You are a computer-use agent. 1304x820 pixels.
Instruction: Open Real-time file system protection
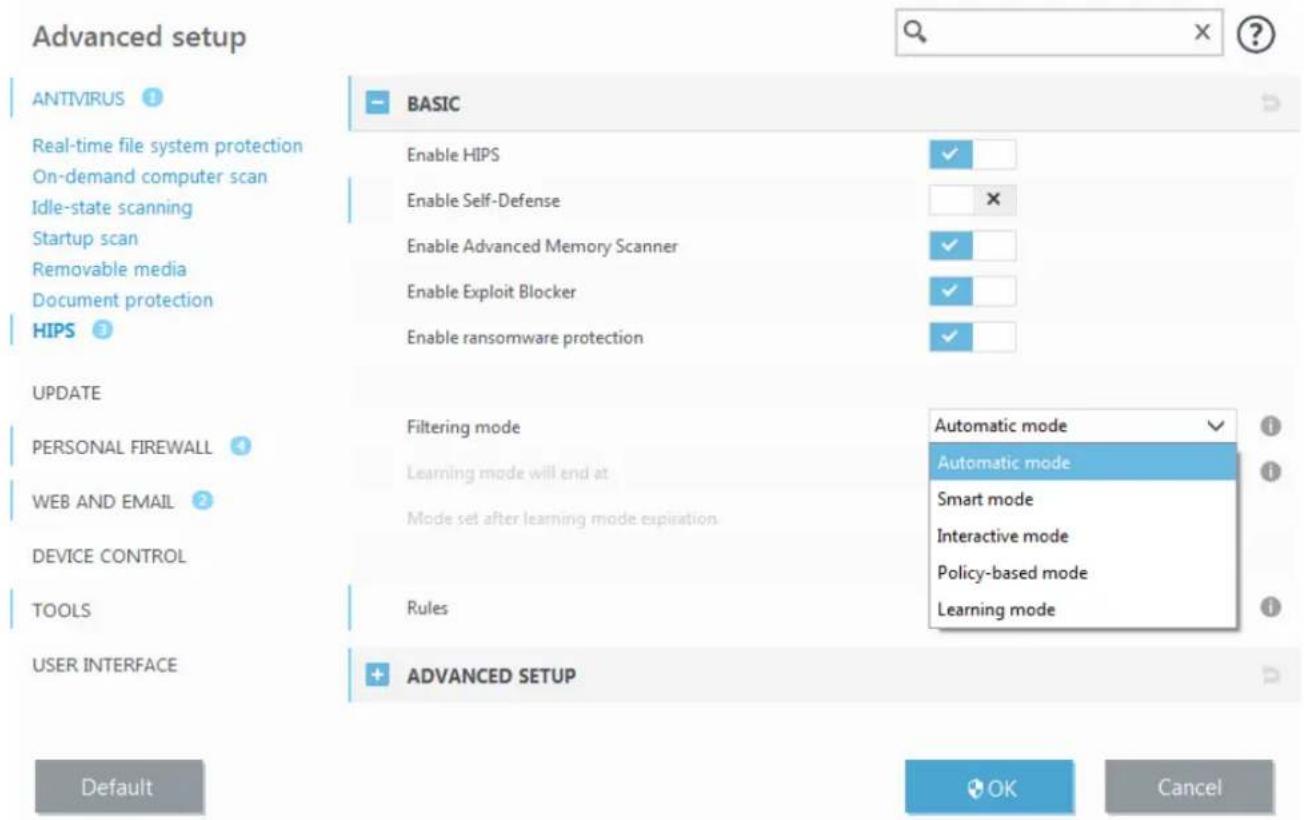[x=167, y=146]
